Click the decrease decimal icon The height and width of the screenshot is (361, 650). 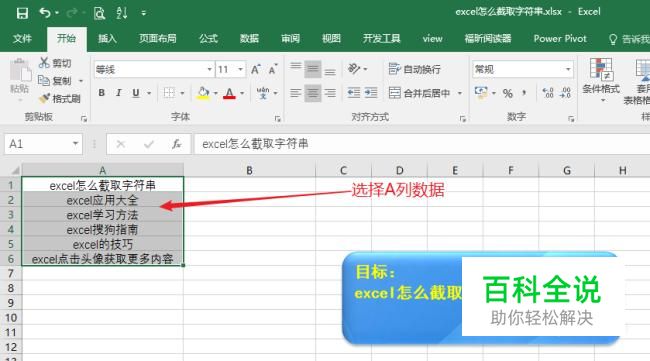[x=565, y=93]
